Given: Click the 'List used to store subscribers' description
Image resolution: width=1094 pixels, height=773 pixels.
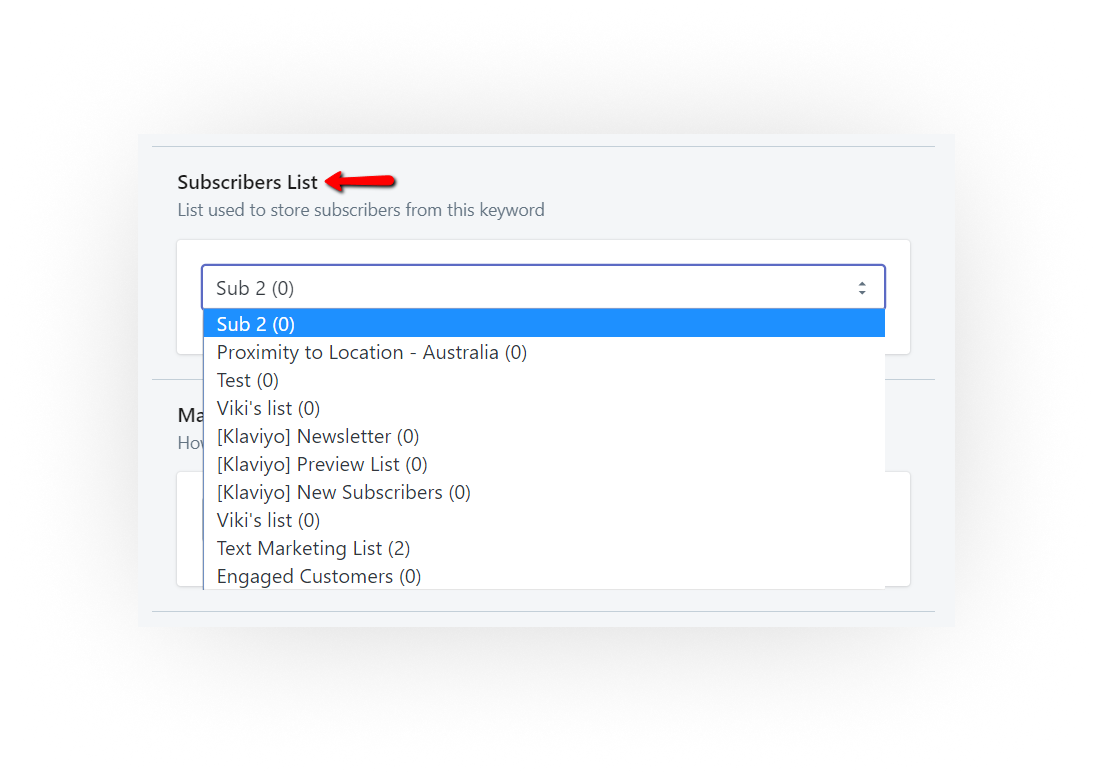Looking at the screenshot, I should [x=361, y=210].
